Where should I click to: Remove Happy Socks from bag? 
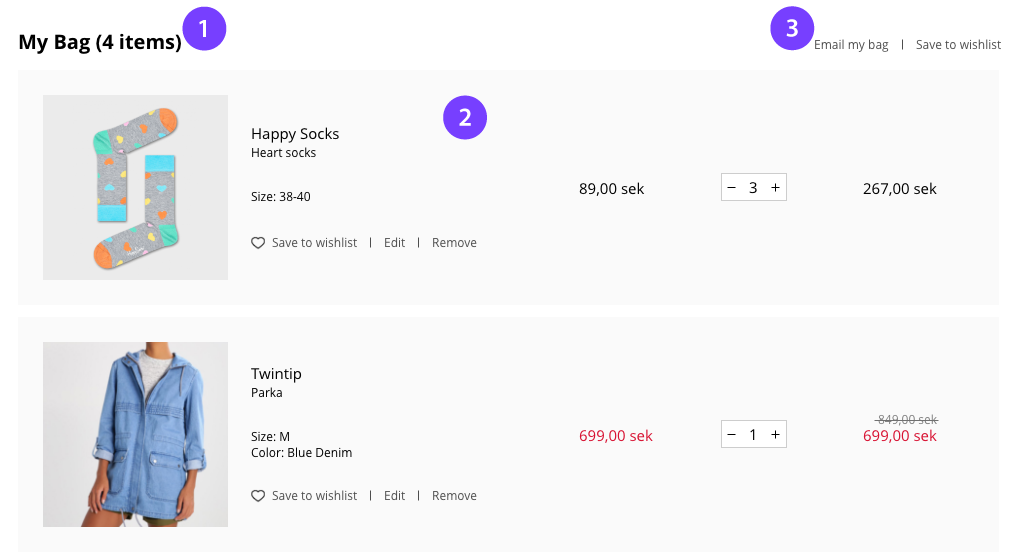[x=454, y=243]
